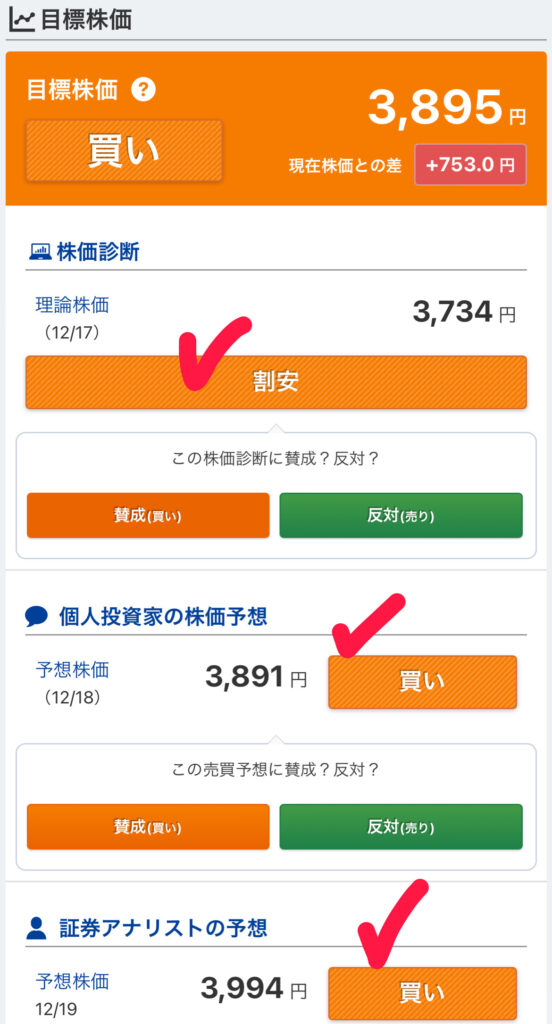This screenshot has height=1024, width=552.
Task: Click the speech bubble icon for 個人投資家の株価予想
Action: (x=37, y=616)
